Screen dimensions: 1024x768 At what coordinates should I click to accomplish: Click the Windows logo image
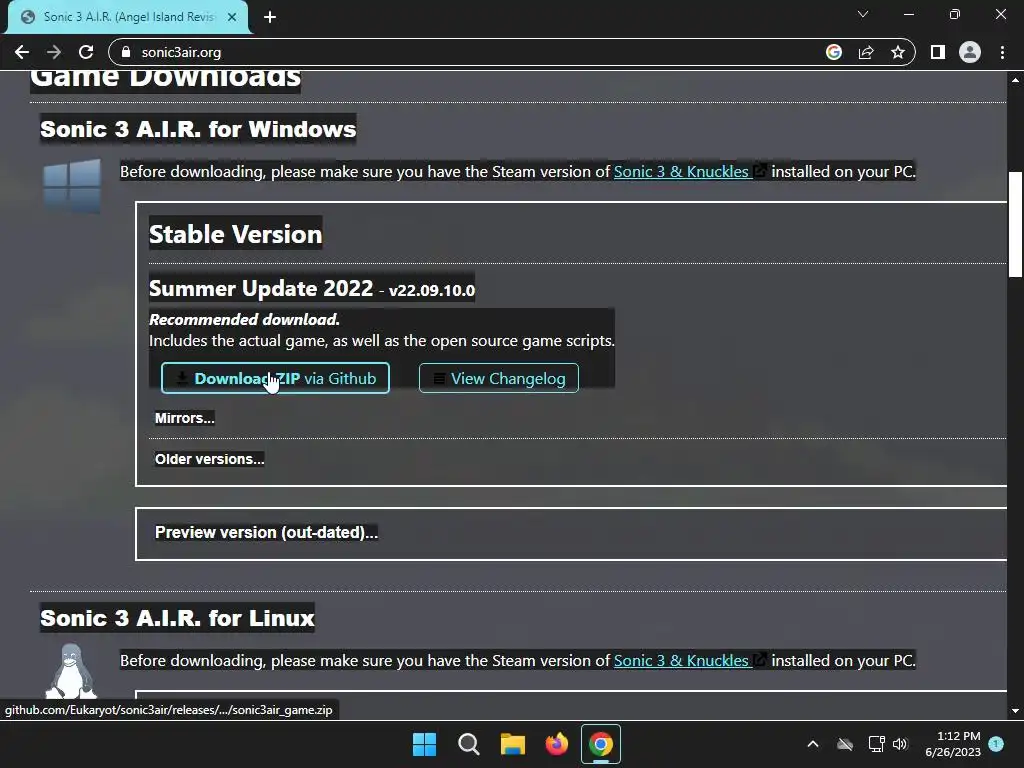tap(72, 186)
